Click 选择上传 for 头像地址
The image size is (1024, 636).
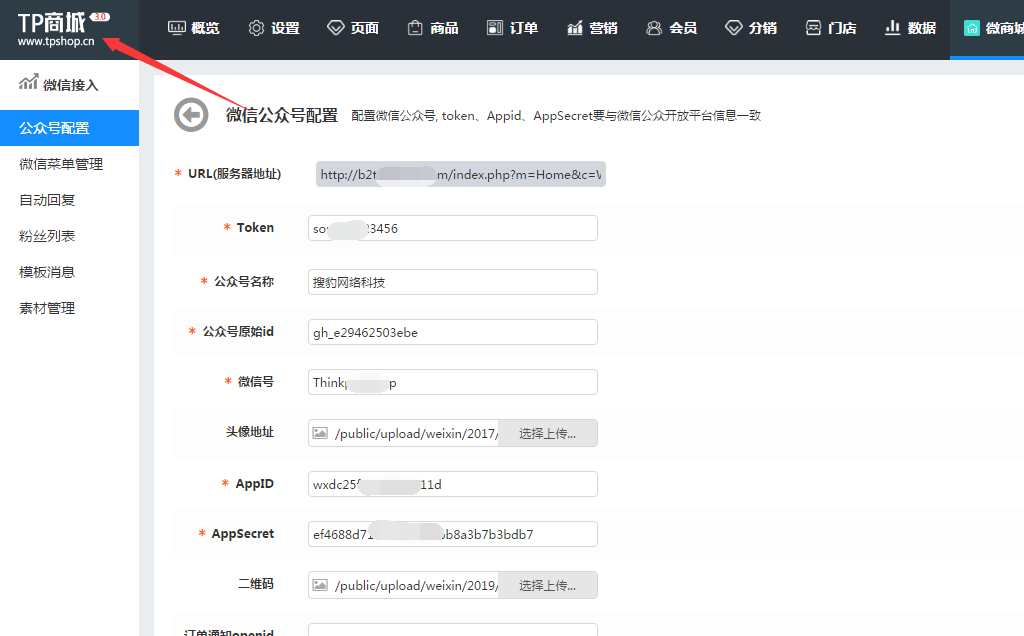coord(547,433)
